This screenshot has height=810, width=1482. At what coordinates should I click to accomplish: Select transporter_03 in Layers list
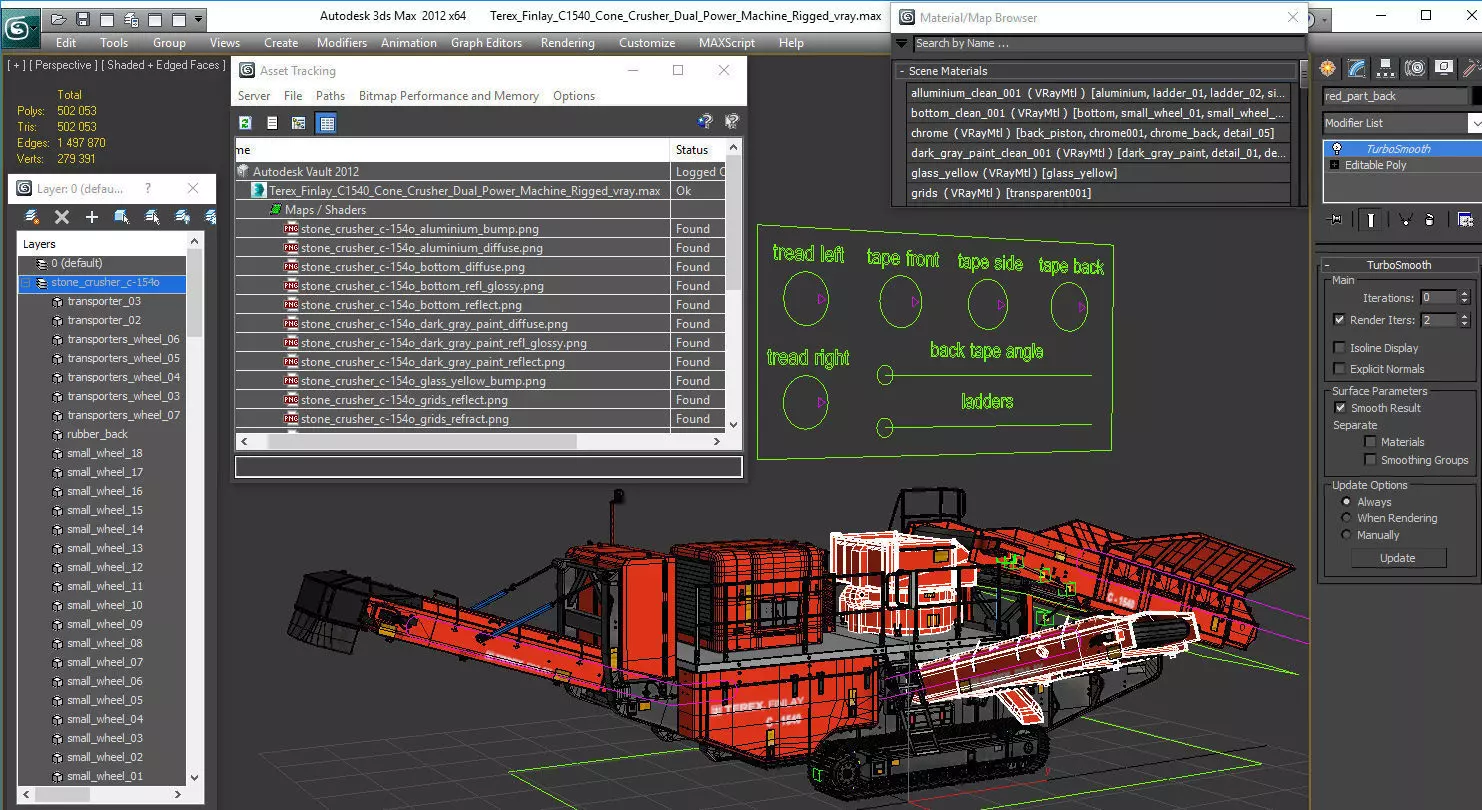click(x=104, y=301)
